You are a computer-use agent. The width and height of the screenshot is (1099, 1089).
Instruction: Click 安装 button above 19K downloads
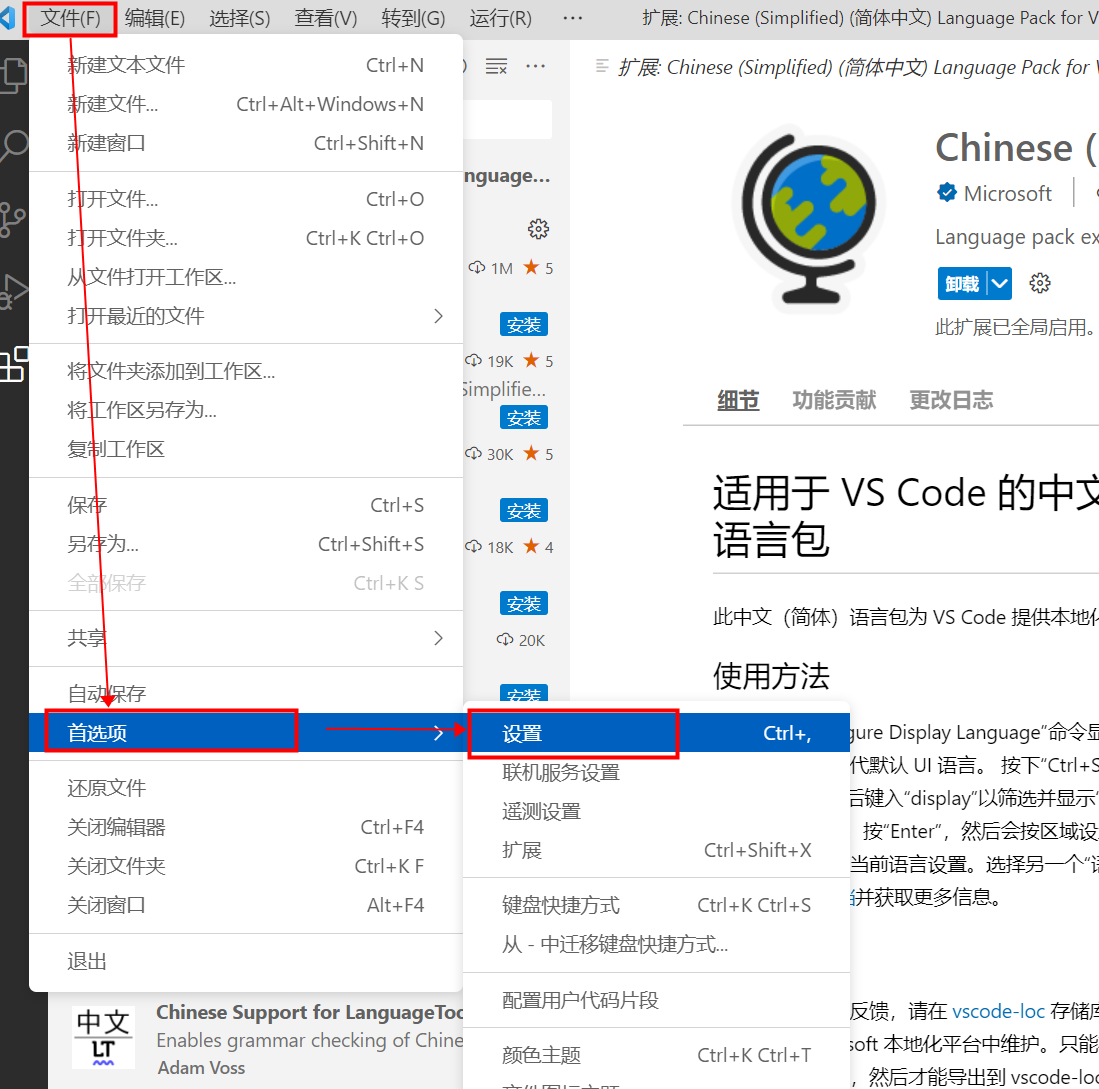click(524, 324)
